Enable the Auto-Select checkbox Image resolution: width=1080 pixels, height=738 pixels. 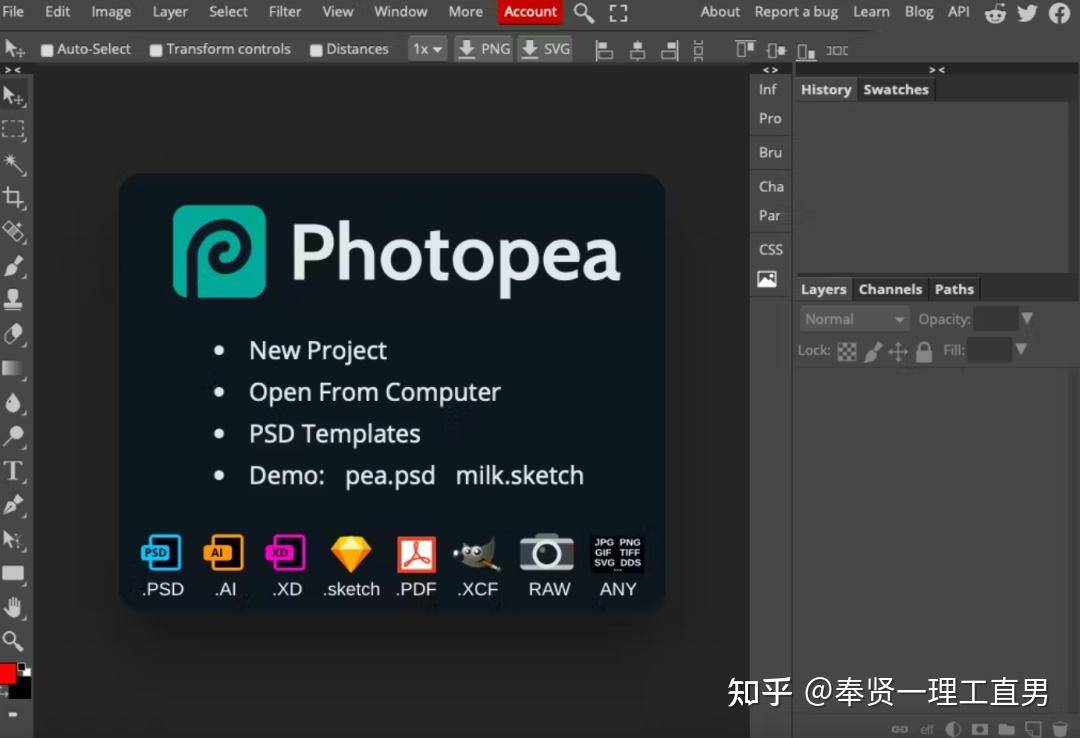point(47,50)
